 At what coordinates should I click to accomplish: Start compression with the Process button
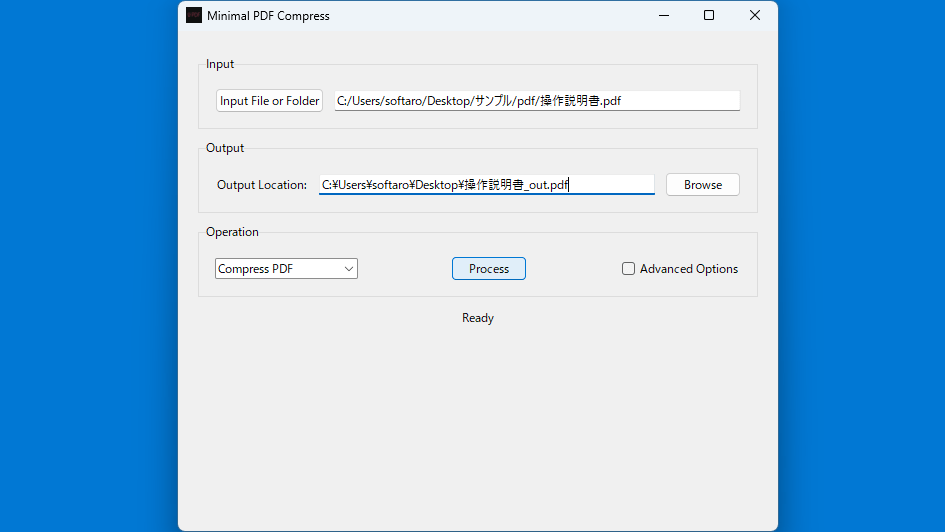click(489, 269)
